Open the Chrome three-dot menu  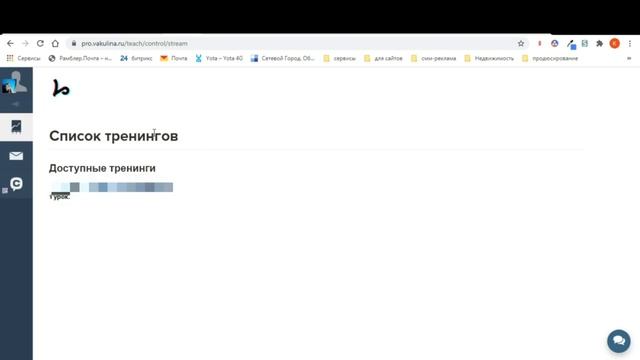tap(630, 43)
